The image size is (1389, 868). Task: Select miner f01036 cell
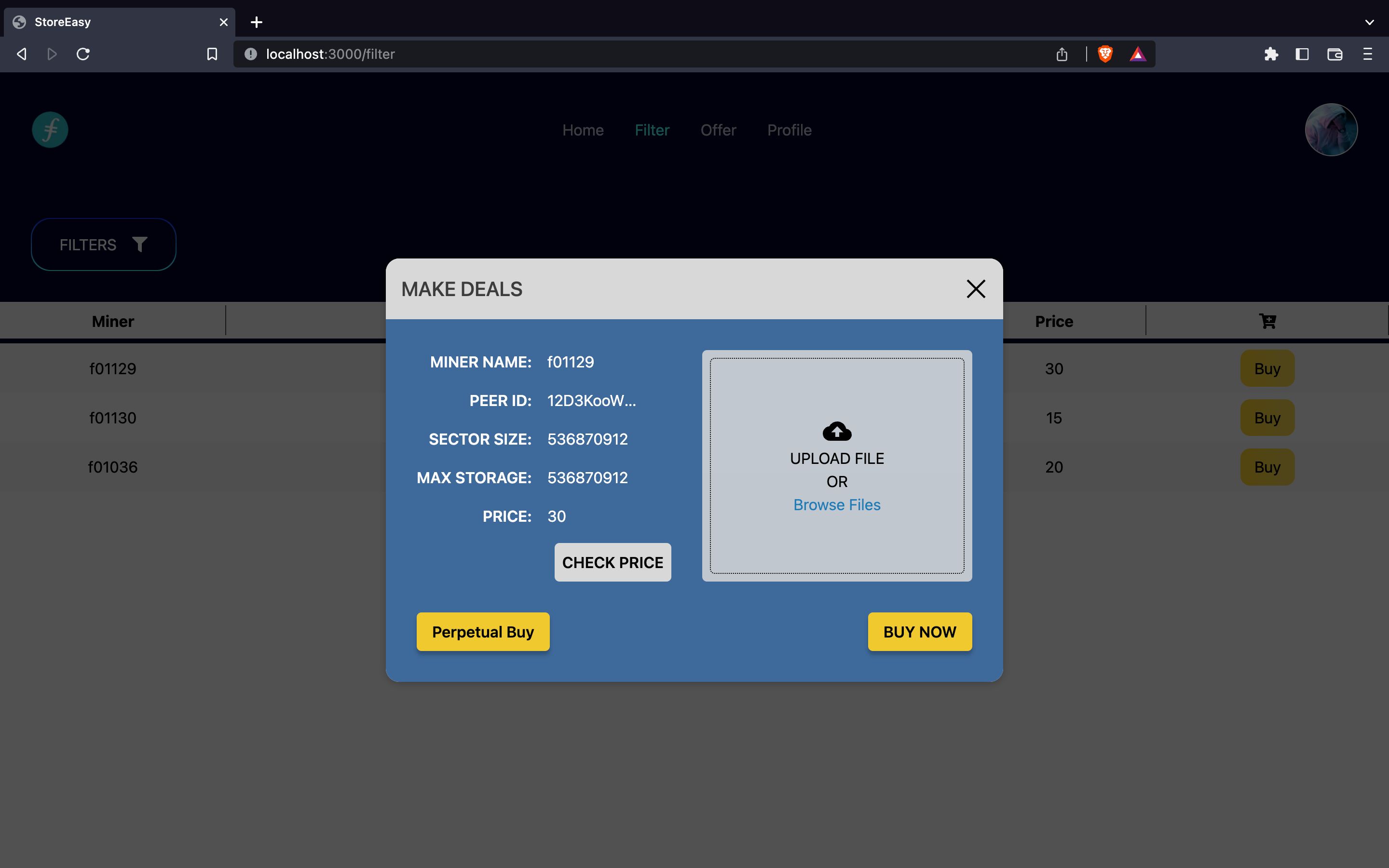coord(113,467)
